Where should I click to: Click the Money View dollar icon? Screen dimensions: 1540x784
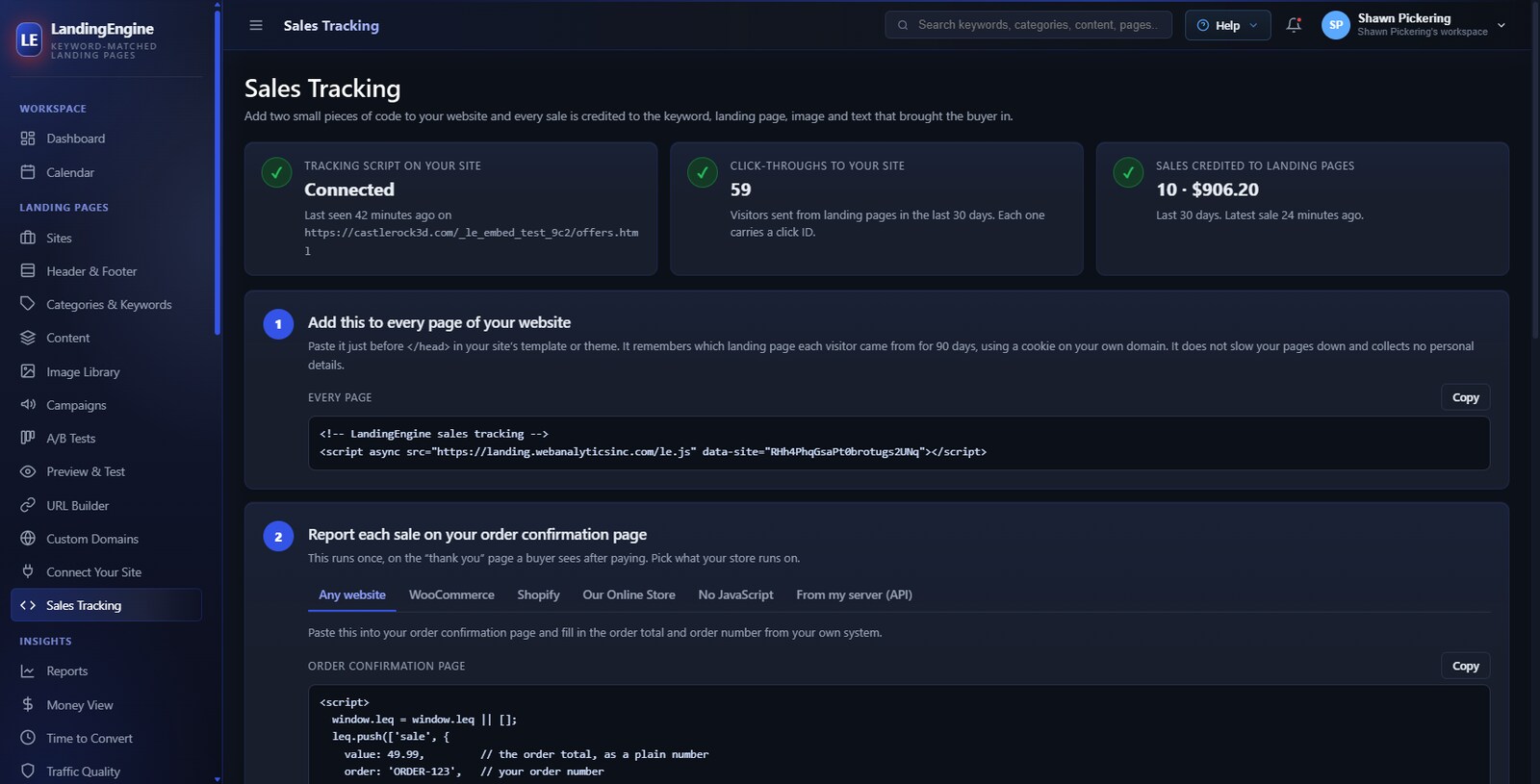(28, 705)
